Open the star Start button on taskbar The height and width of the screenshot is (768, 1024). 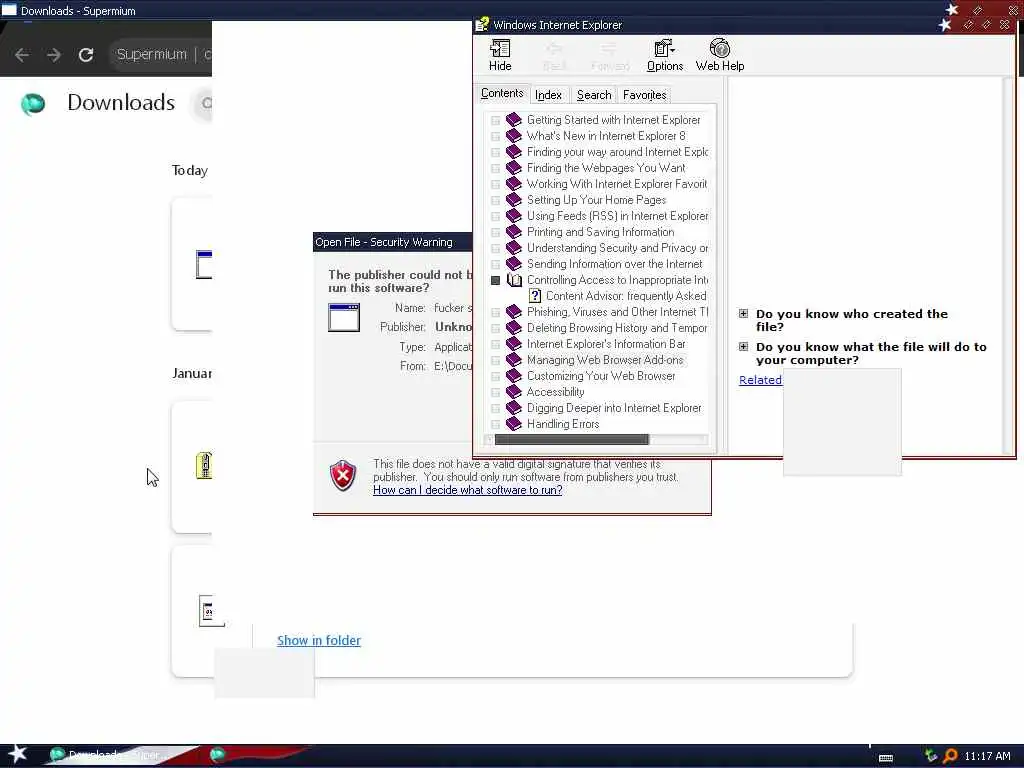pyautogui.click(x=18, y=754)
